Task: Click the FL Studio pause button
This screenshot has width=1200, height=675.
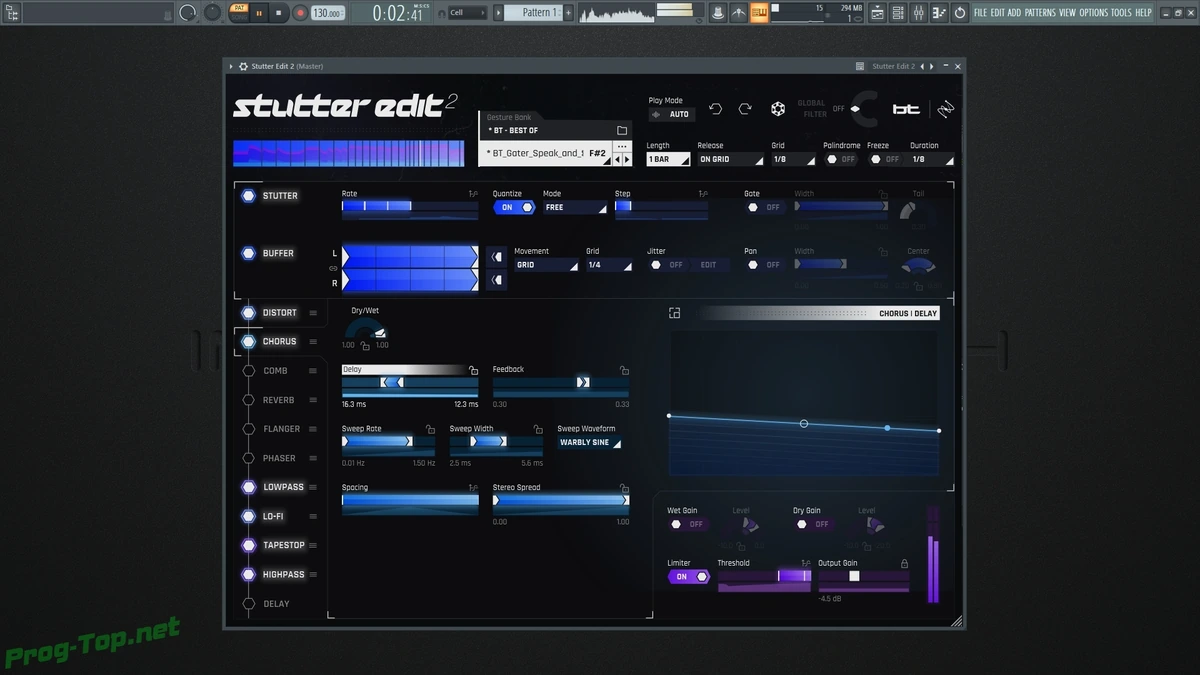Action: 260,13
